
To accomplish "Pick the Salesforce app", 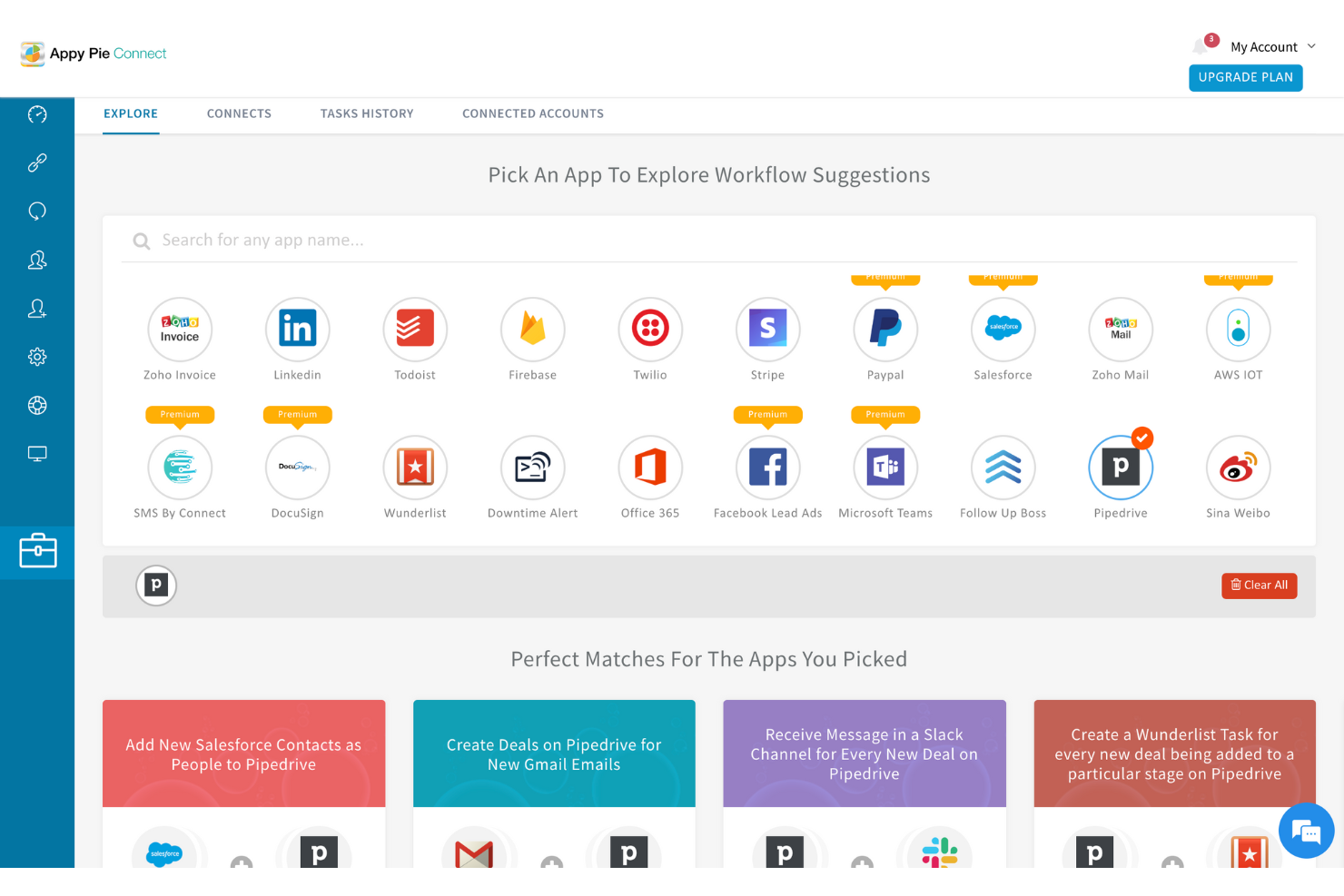I will [1003, 330].
